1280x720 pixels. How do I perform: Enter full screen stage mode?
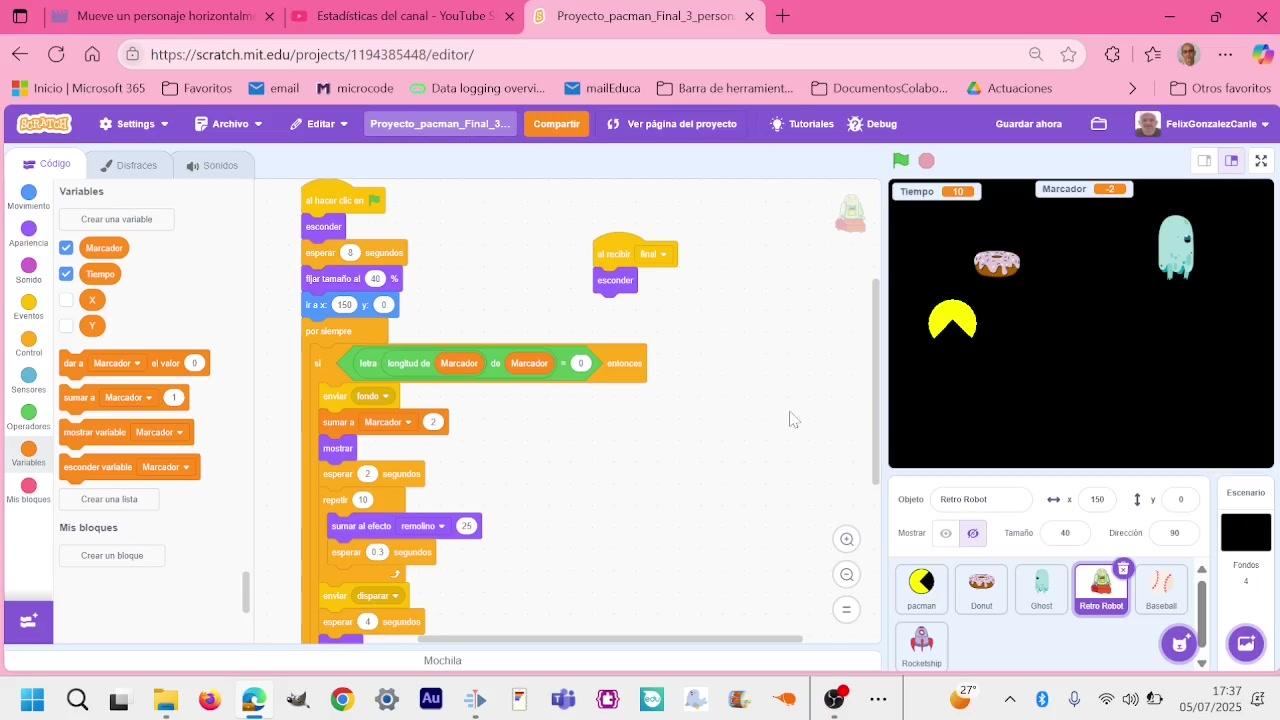click(x=1261, y=160)
